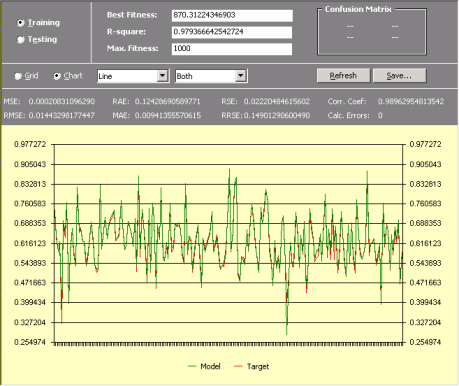Image resolution: width=459 pixels, height=386 pixels.
Task: Click the RSE value 0.02220484615602
Action: point(277,101)
